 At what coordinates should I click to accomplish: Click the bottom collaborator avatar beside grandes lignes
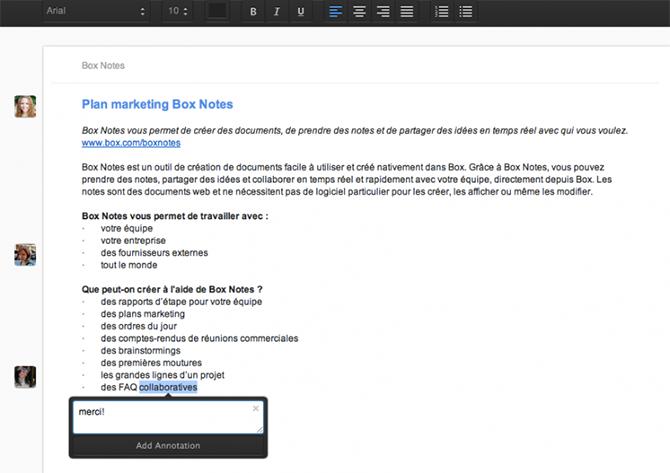pos(25,377)
